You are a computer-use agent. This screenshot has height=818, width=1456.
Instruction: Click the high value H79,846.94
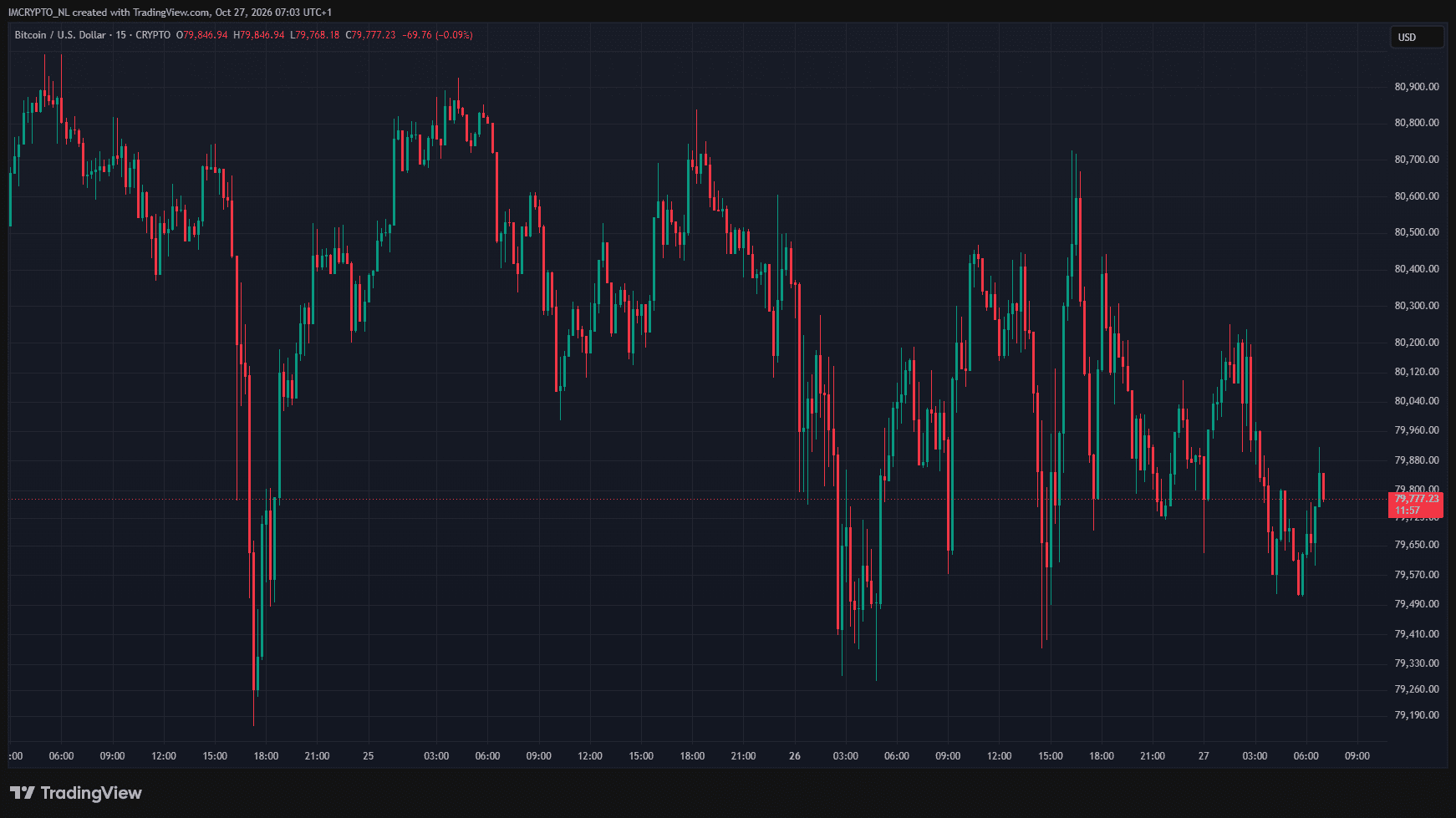tap(259, 35)
